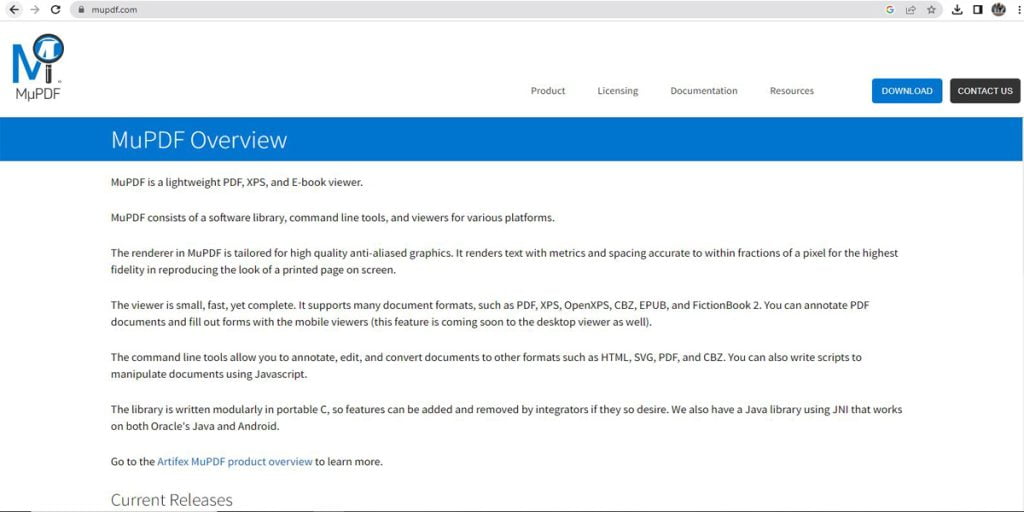Open the Resources menu
This screenshot has width=1024, height=512.
click(792, 91)
